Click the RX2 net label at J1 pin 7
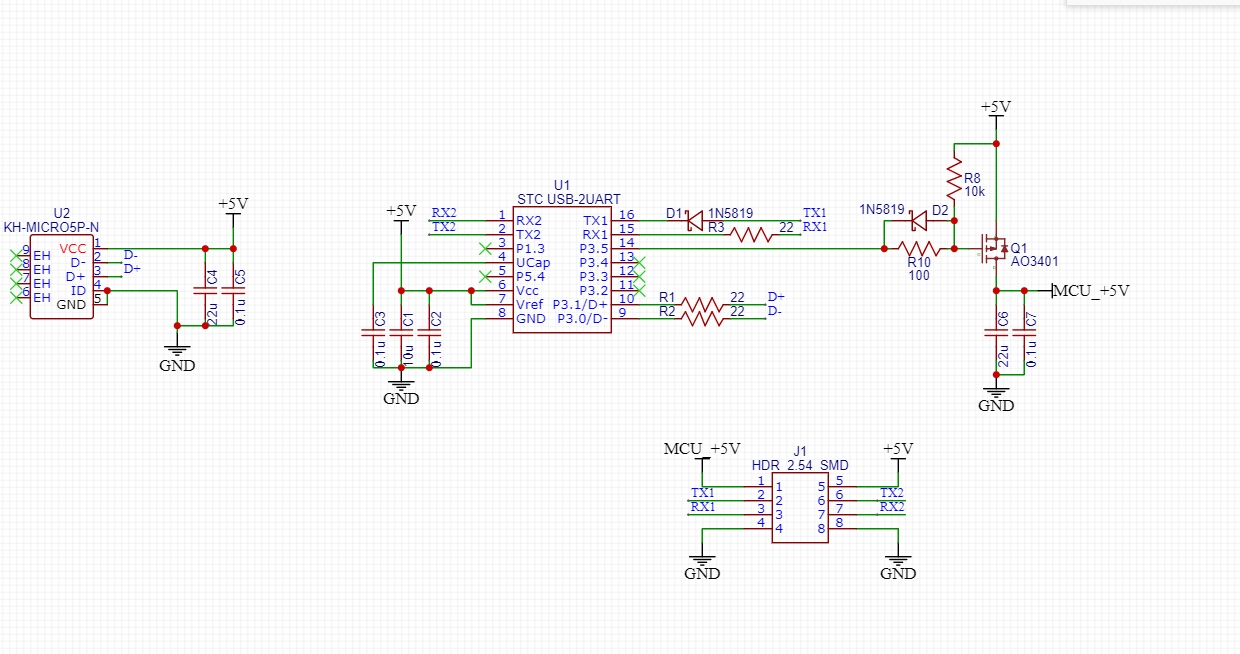 click(x=892, y=507)
